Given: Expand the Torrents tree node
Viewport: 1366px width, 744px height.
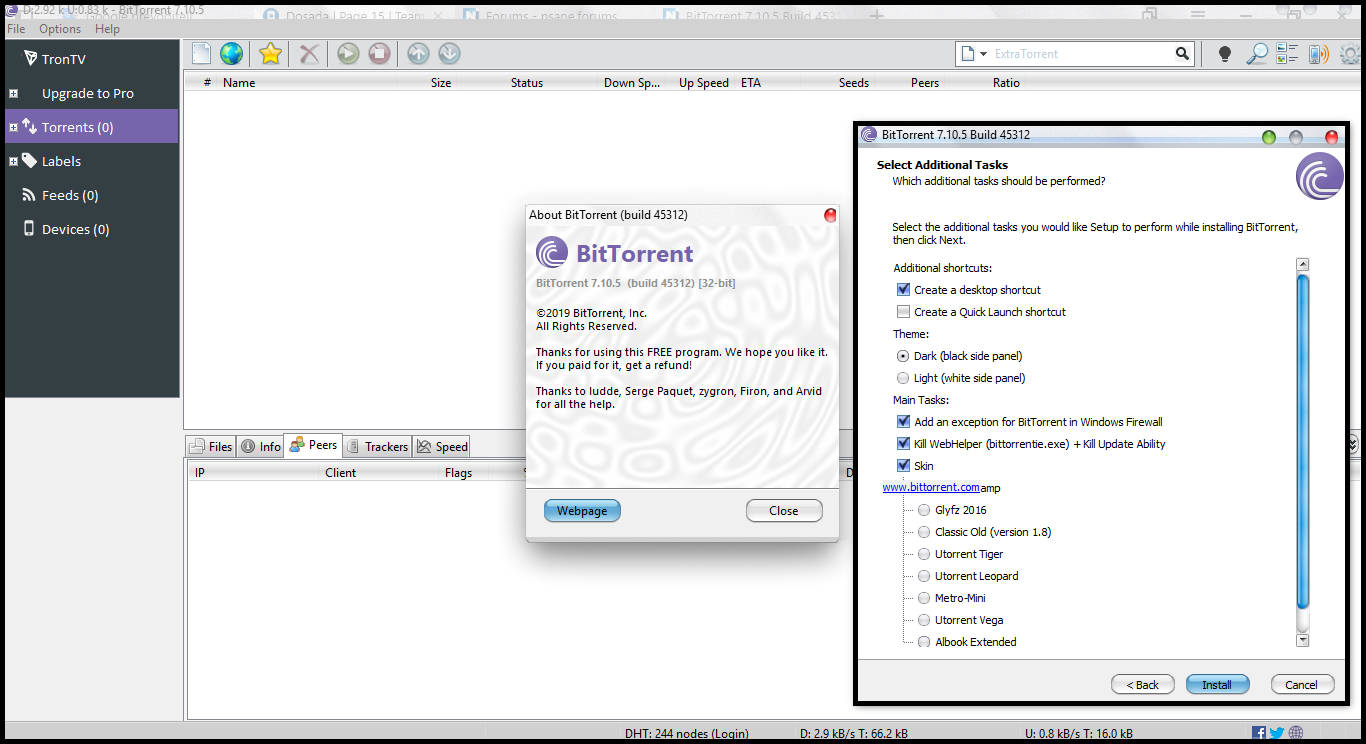Looking at the screenshot, I should tap(14, 127).
